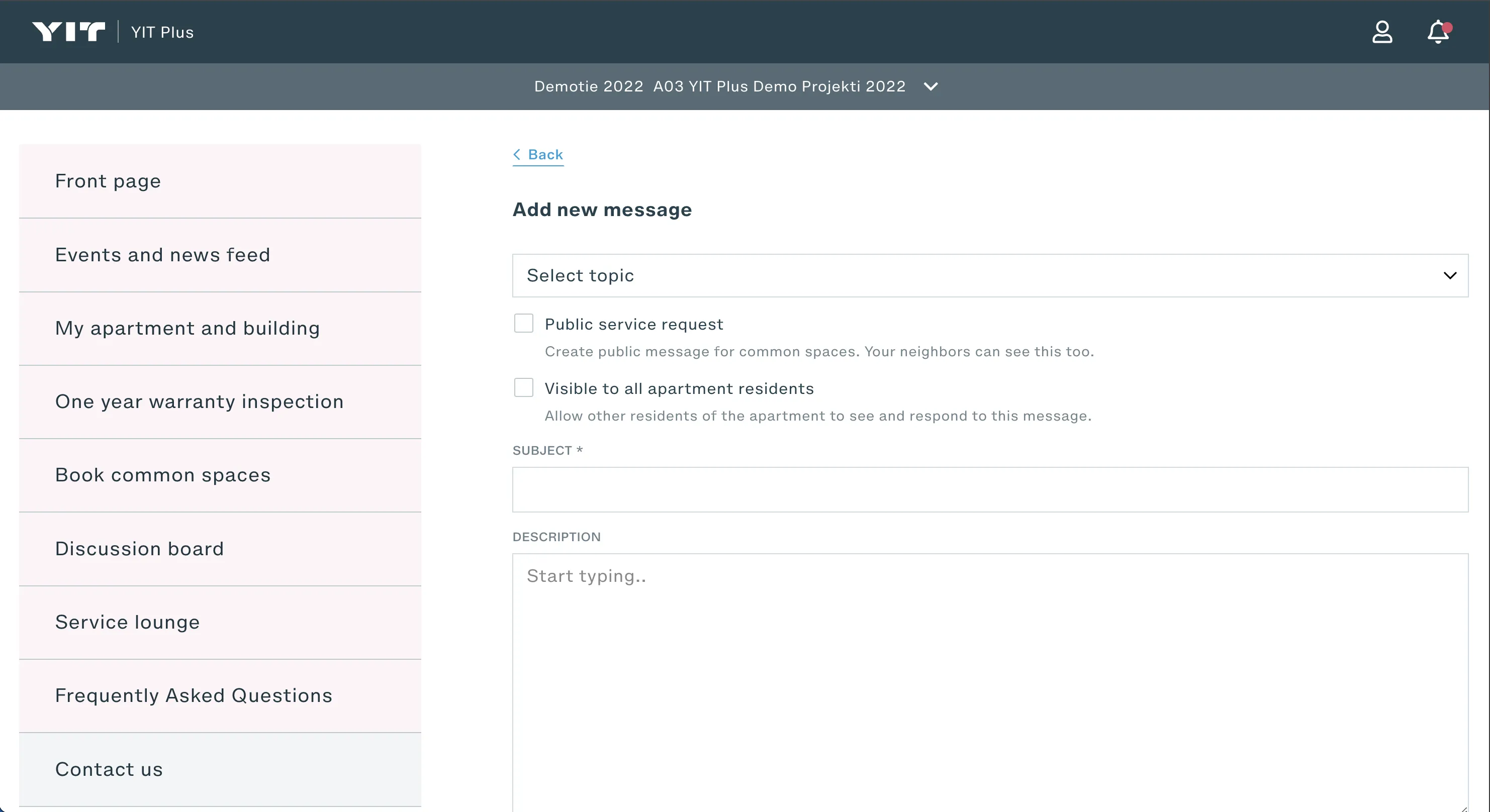
Task: Click the YIT Plus title text
Action: [162, 32]
